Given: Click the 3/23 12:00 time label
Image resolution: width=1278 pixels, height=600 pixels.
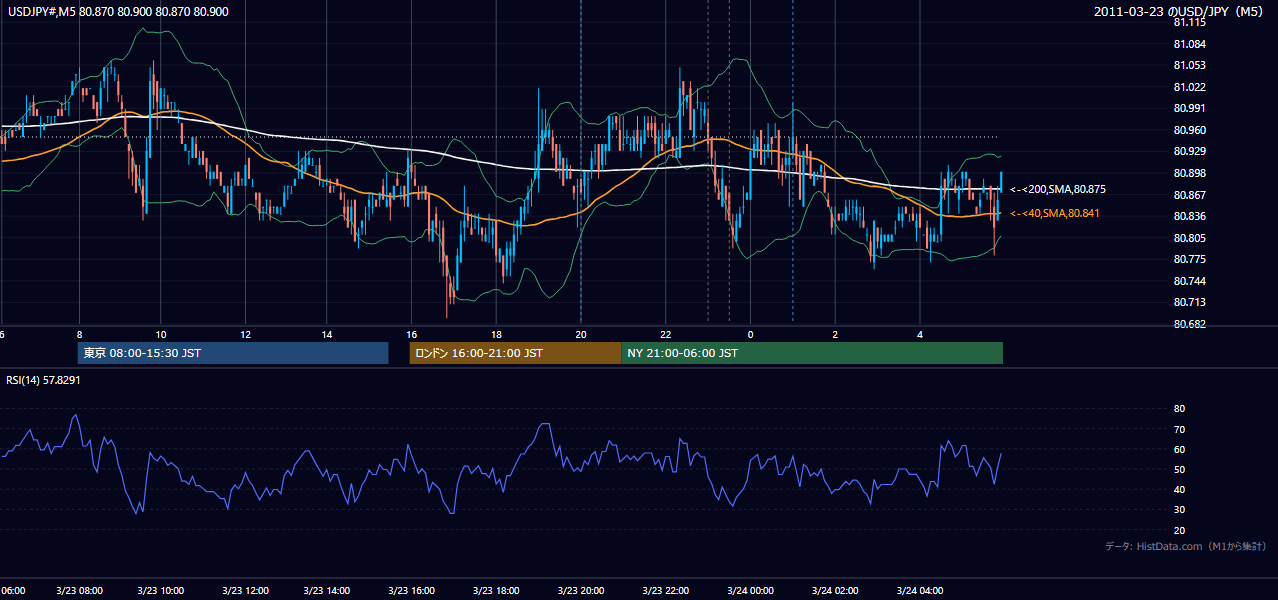Looking at the screenshot, I should (245, 591).
